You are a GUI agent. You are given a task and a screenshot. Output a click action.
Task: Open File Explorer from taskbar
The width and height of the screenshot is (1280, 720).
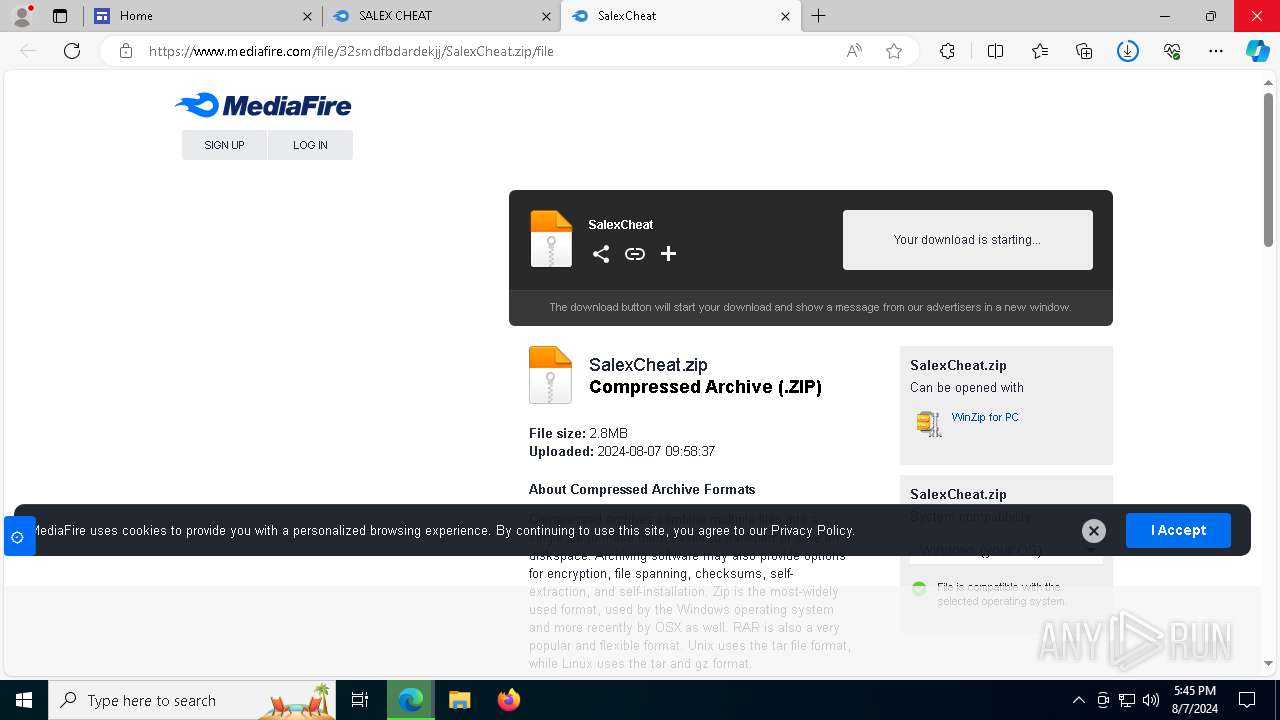point(460,700)
